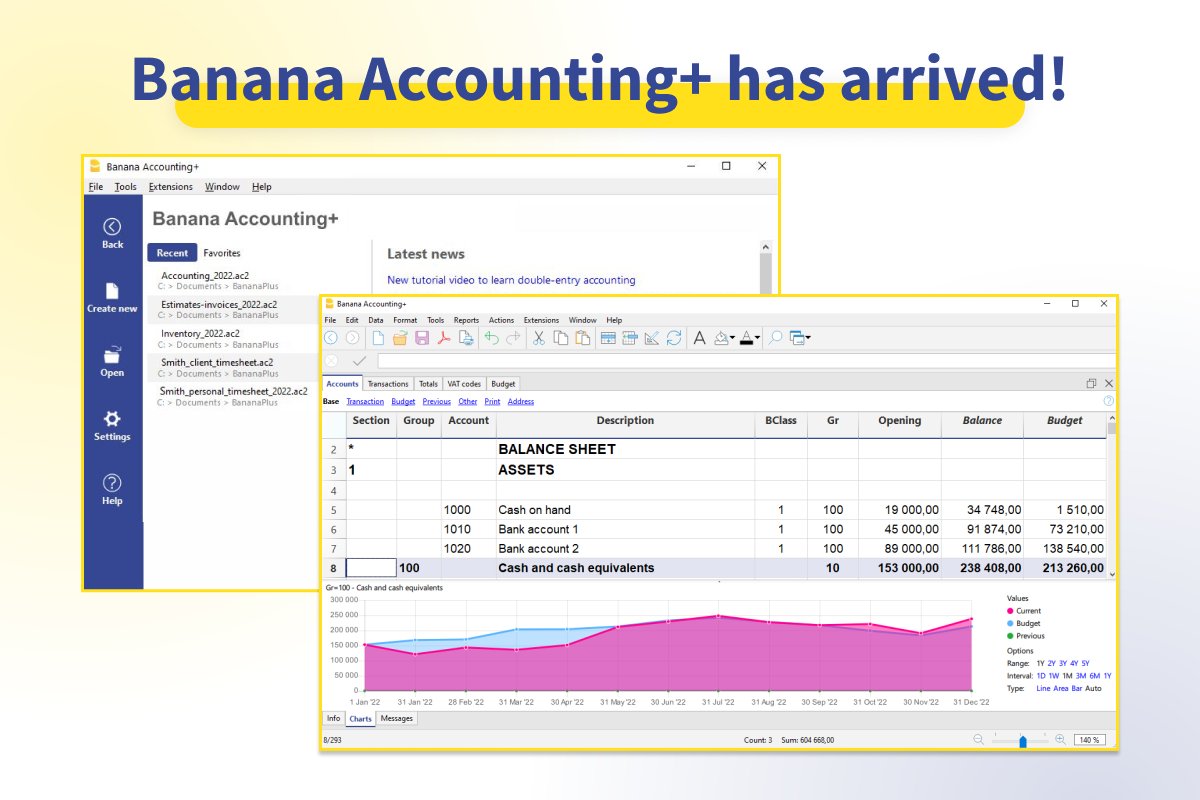This screenshot has height=800, width=1200.
Task: Toggle the Previous series in chart legend
Action: (1028, 635)
